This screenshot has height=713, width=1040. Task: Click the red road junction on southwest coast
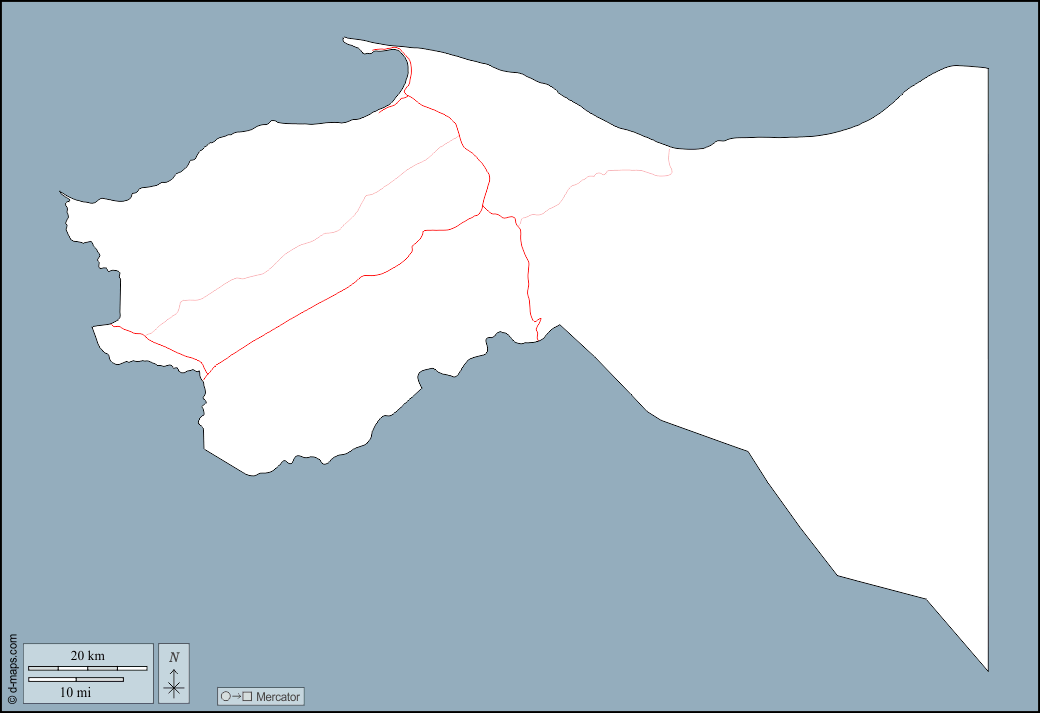click(205, 373)
